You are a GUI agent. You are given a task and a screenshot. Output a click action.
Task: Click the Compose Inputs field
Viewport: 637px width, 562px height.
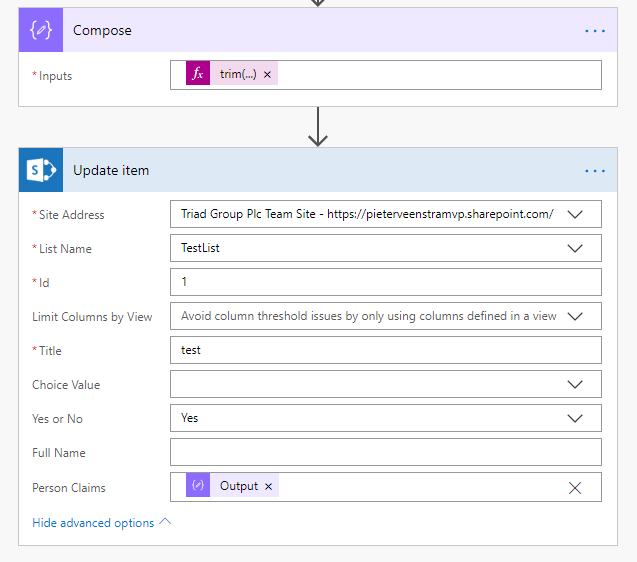click(x=386, y=75)
